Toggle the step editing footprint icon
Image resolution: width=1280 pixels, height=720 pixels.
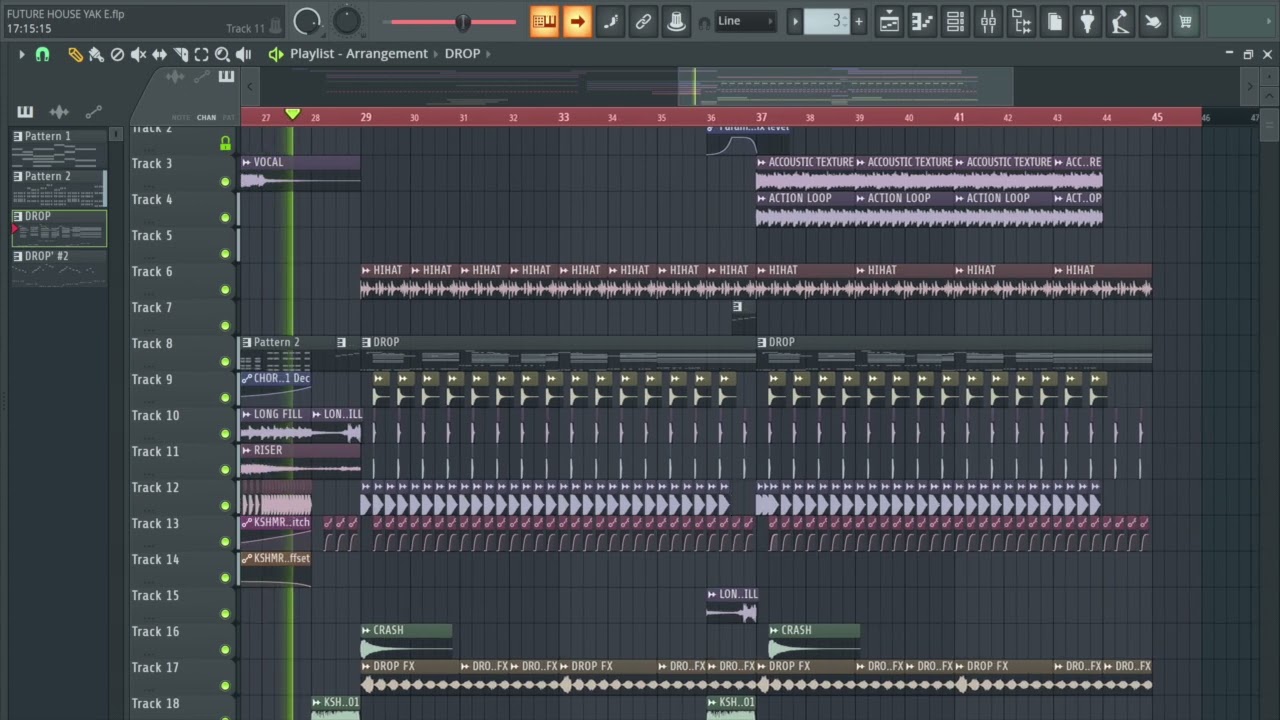click(x=610, y=21)
